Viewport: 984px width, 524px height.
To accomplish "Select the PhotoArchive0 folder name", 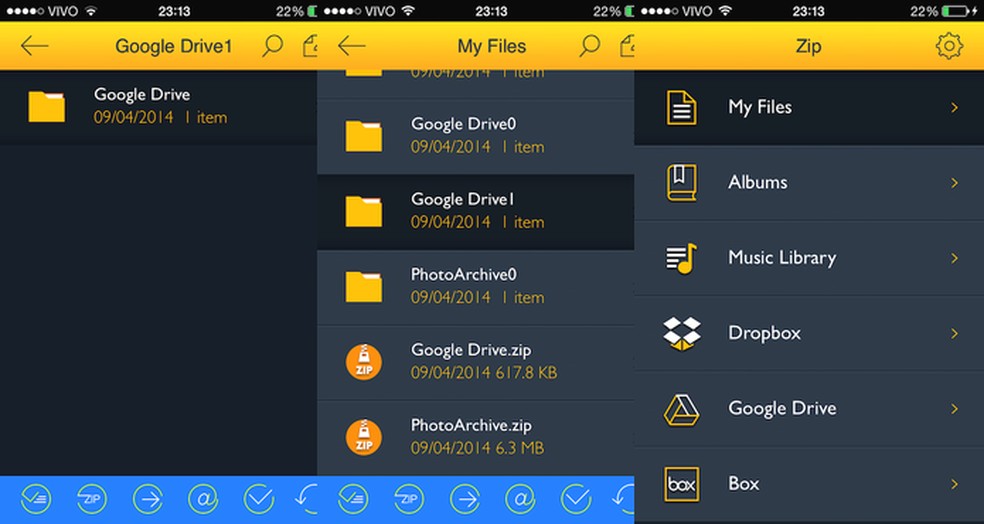I will 464,274.
